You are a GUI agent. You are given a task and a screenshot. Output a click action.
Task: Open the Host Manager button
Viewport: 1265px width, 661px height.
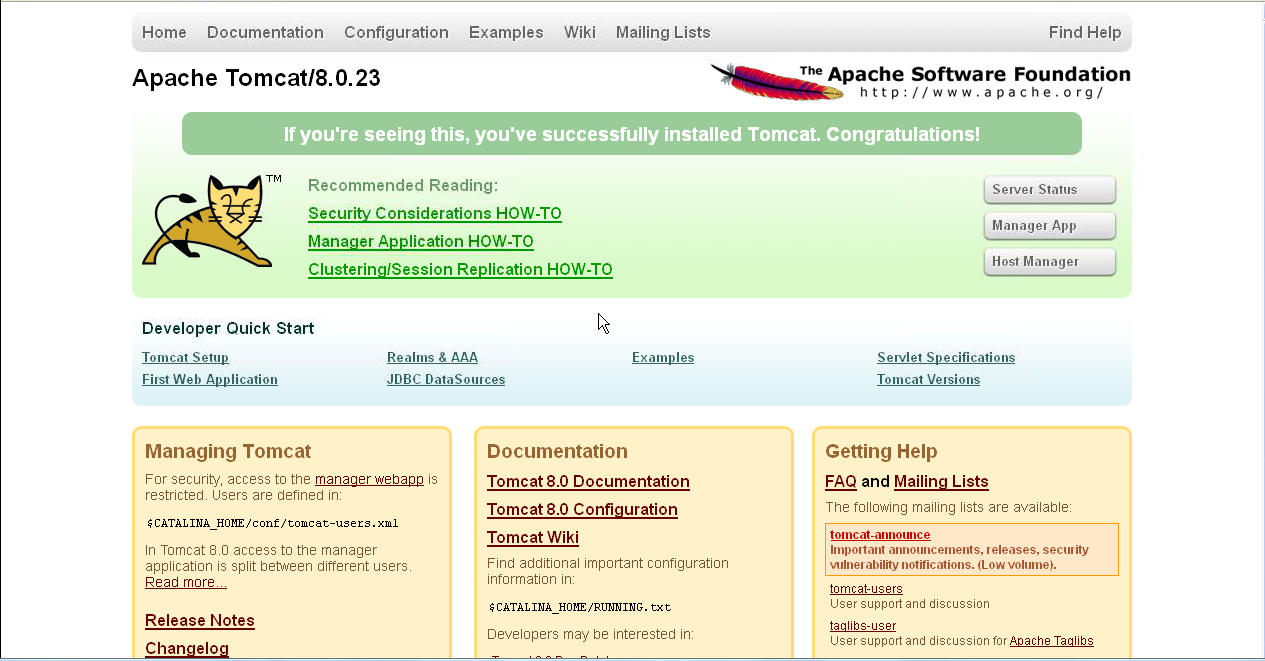[x=1049, y=262]
